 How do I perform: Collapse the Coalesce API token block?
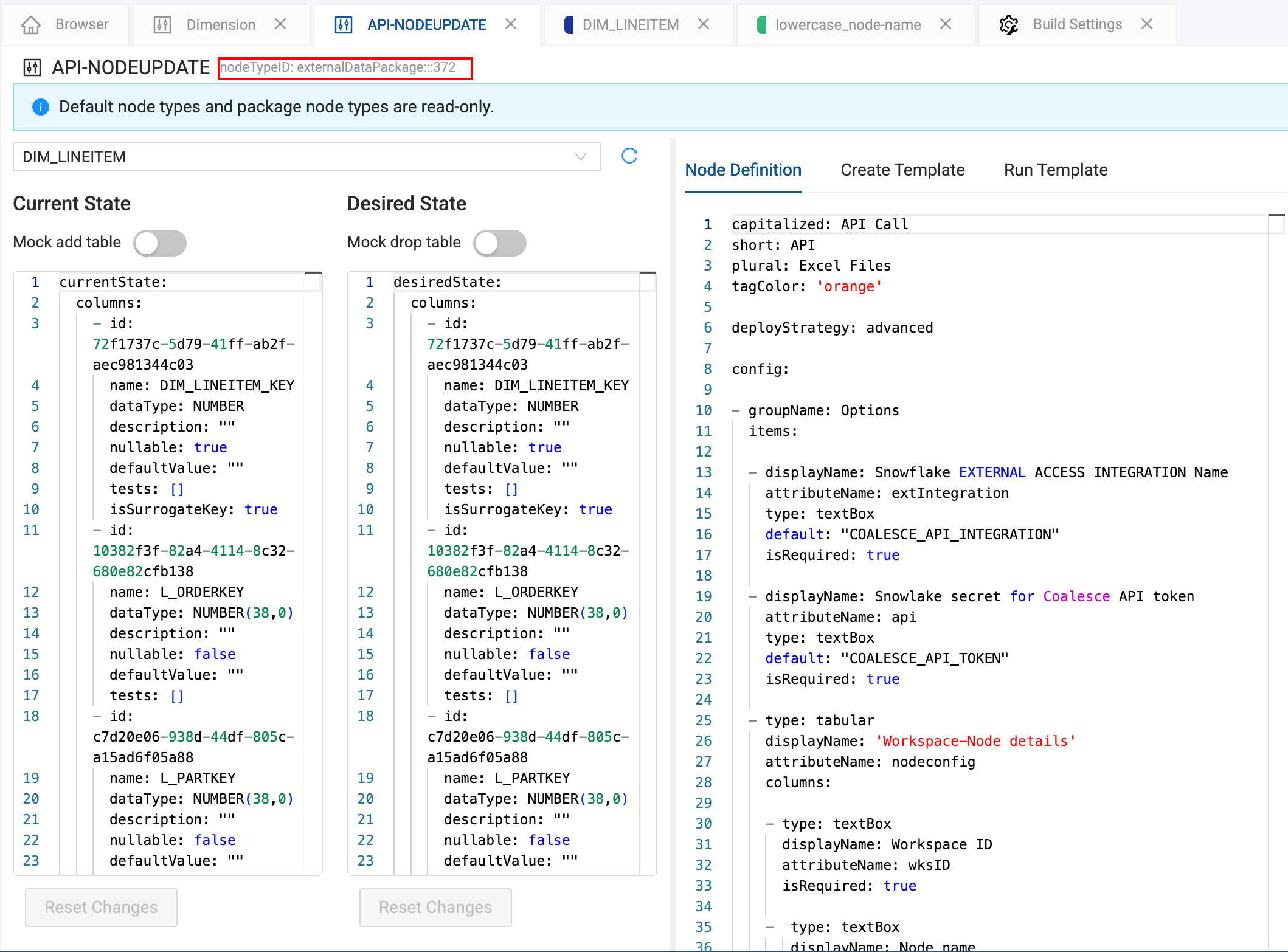pyautogui.click(x=753, y=596)
